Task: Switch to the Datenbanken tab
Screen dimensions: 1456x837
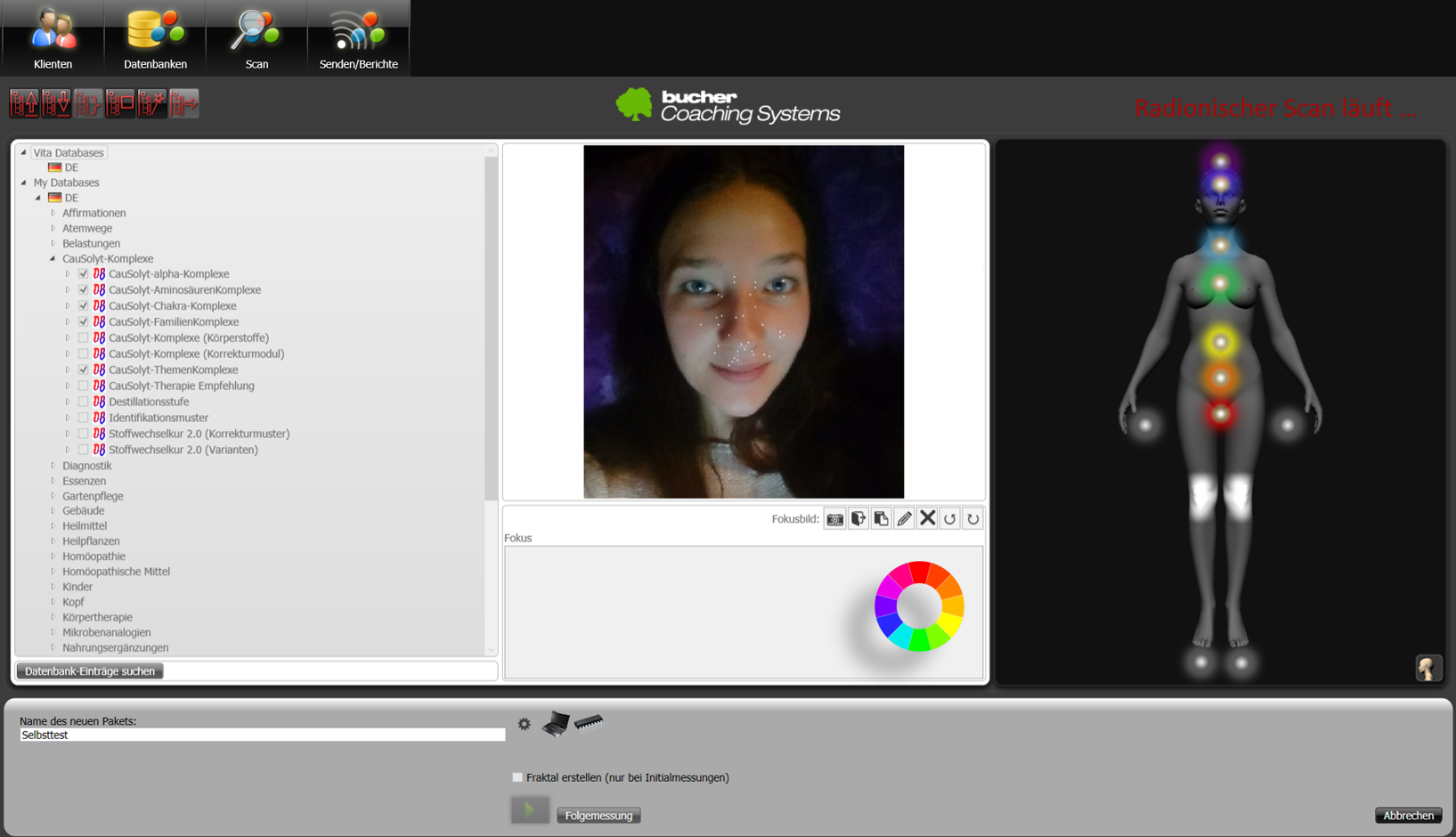Action: click(155, 38)
